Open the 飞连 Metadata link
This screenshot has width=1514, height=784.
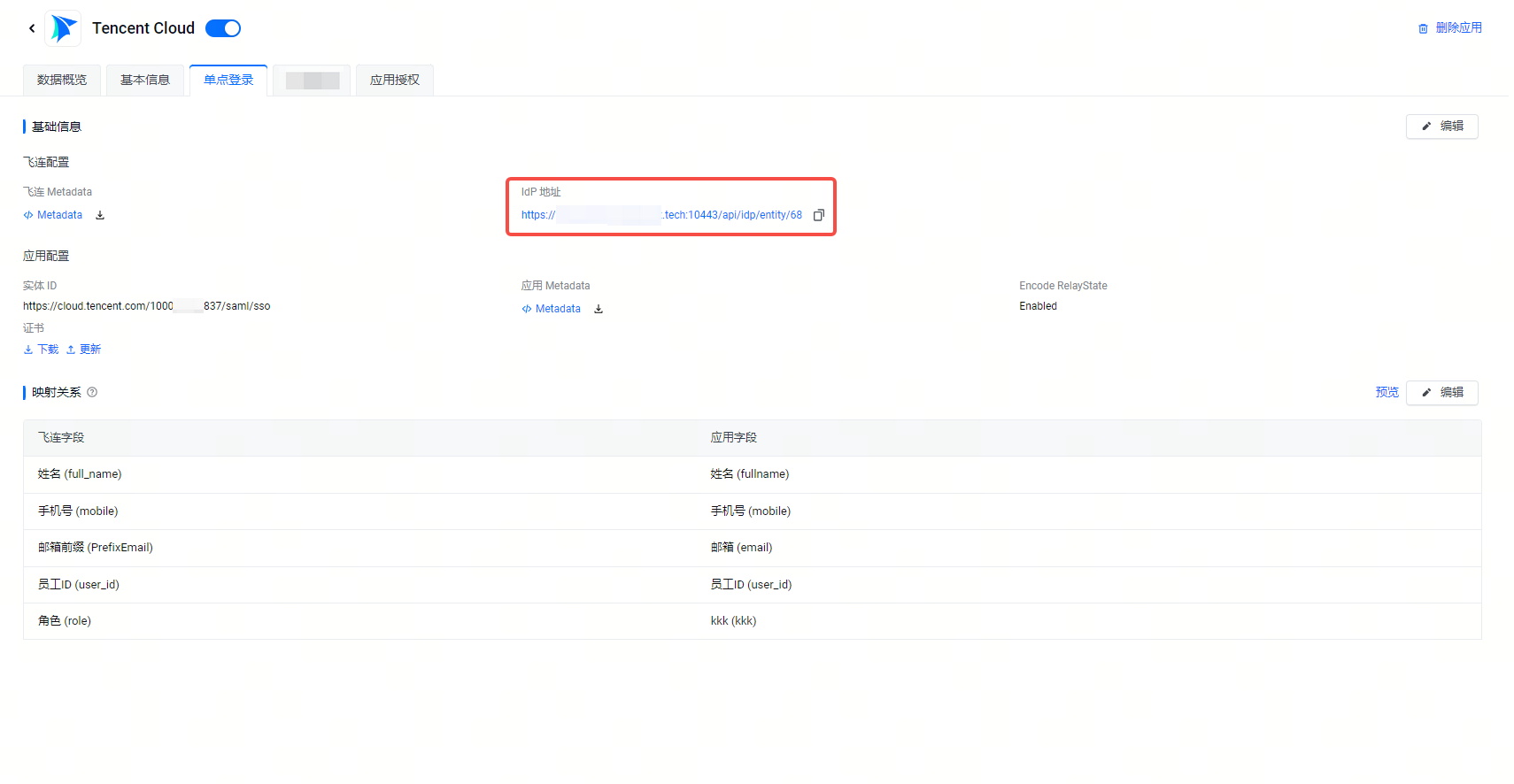pos(53,215)
